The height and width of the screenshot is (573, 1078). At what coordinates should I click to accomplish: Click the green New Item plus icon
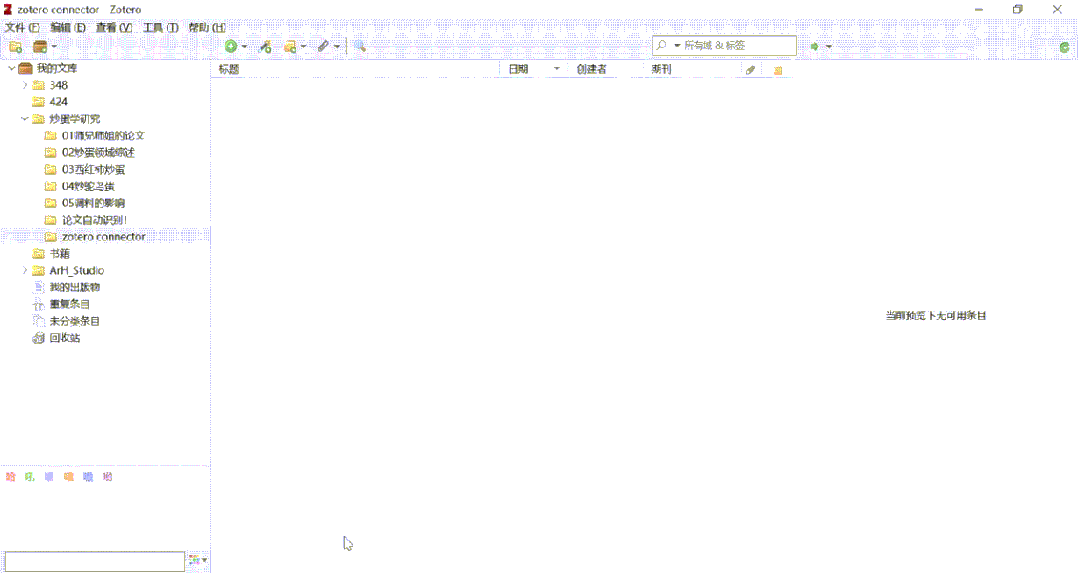point(231,46)
